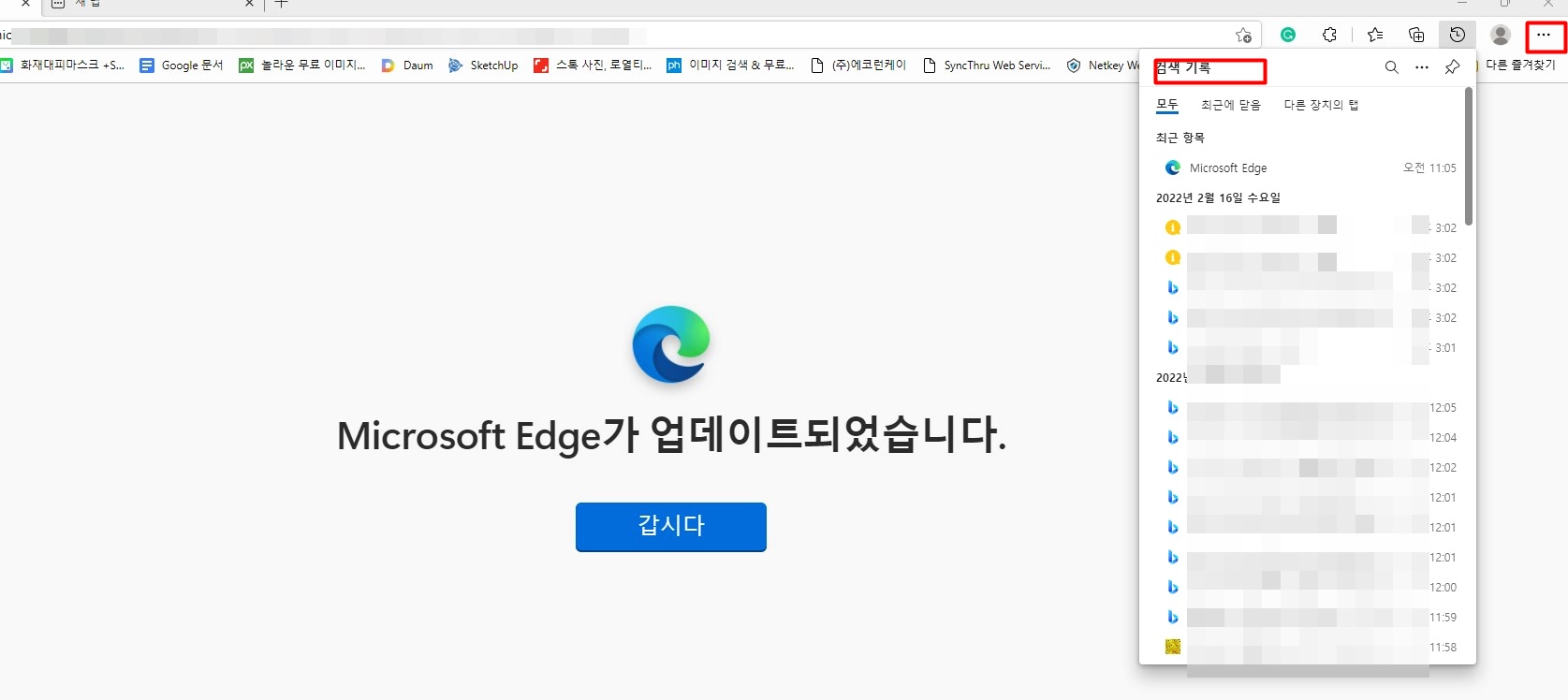The width and height of the screenshot is (1568, 700).
Task: Pin the history panel with pin icon
Action: (1452, 67)
